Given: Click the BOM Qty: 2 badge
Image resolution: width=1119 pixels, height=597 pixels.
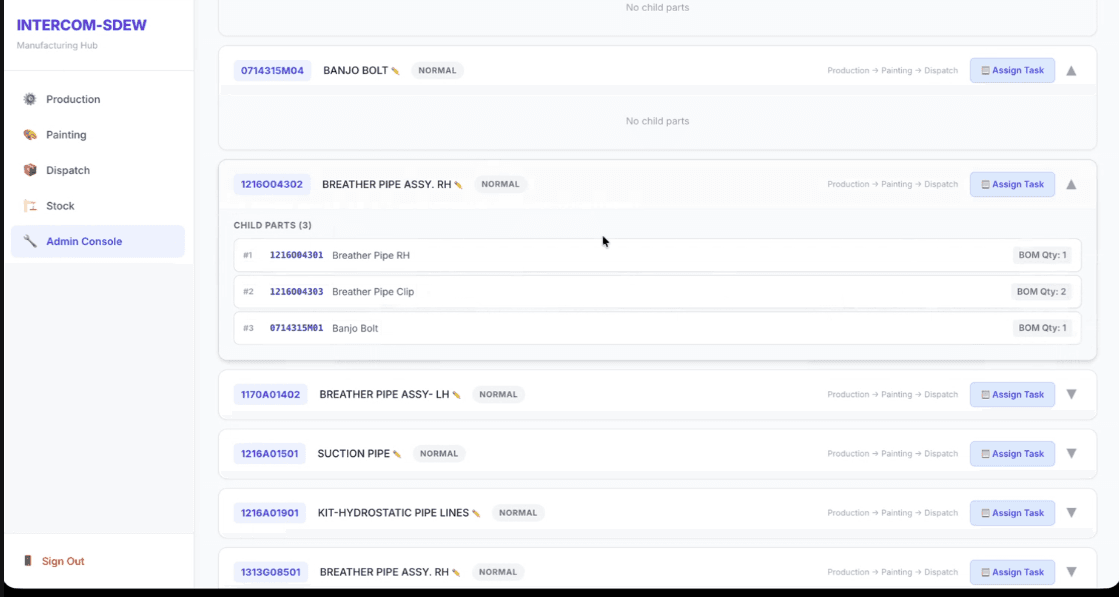Looking at the screenshot, I should 1041,292.
